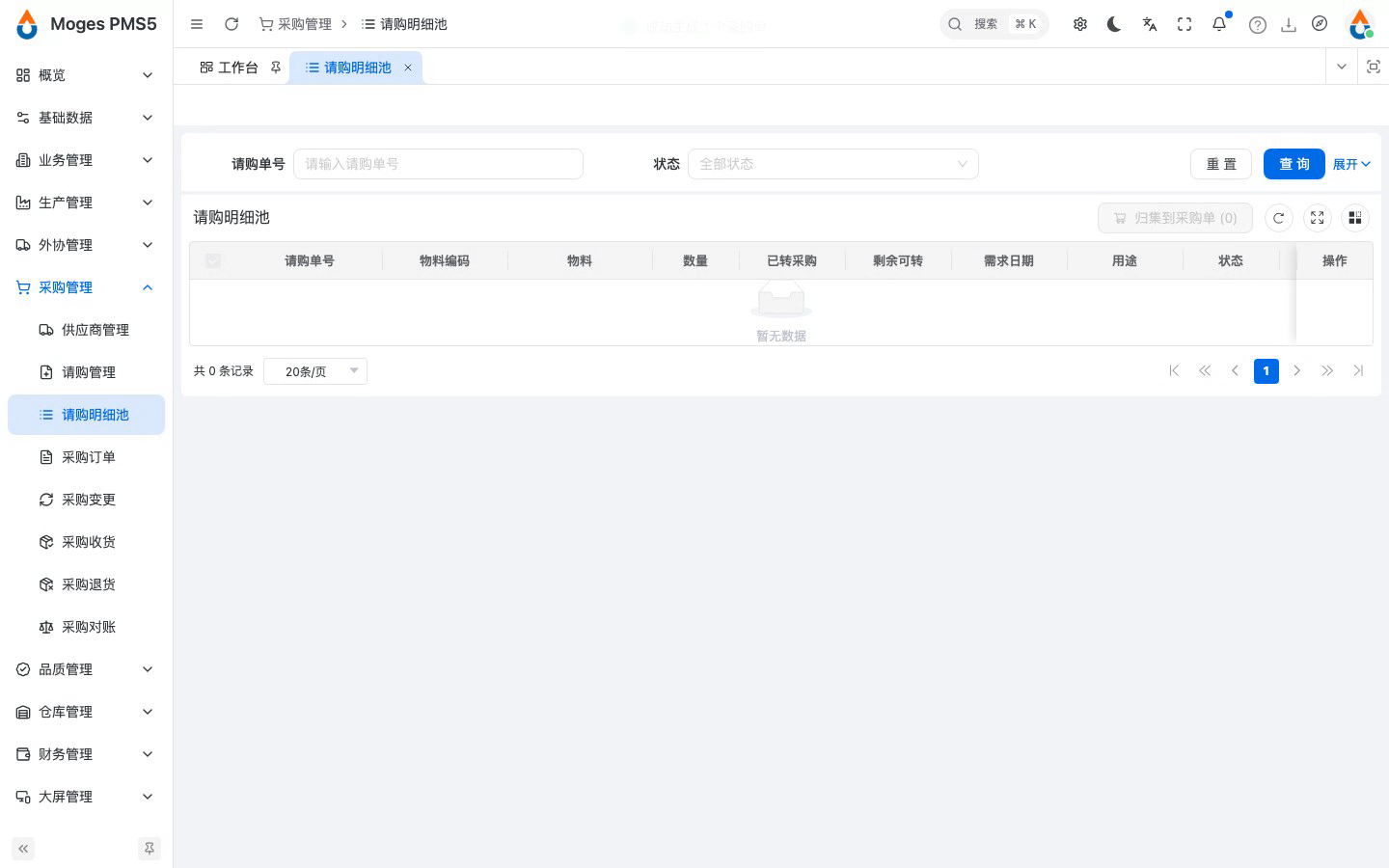Open the 20条/页 page size dropdown
Screen dimensions: 1389x868
pos(315,371)
